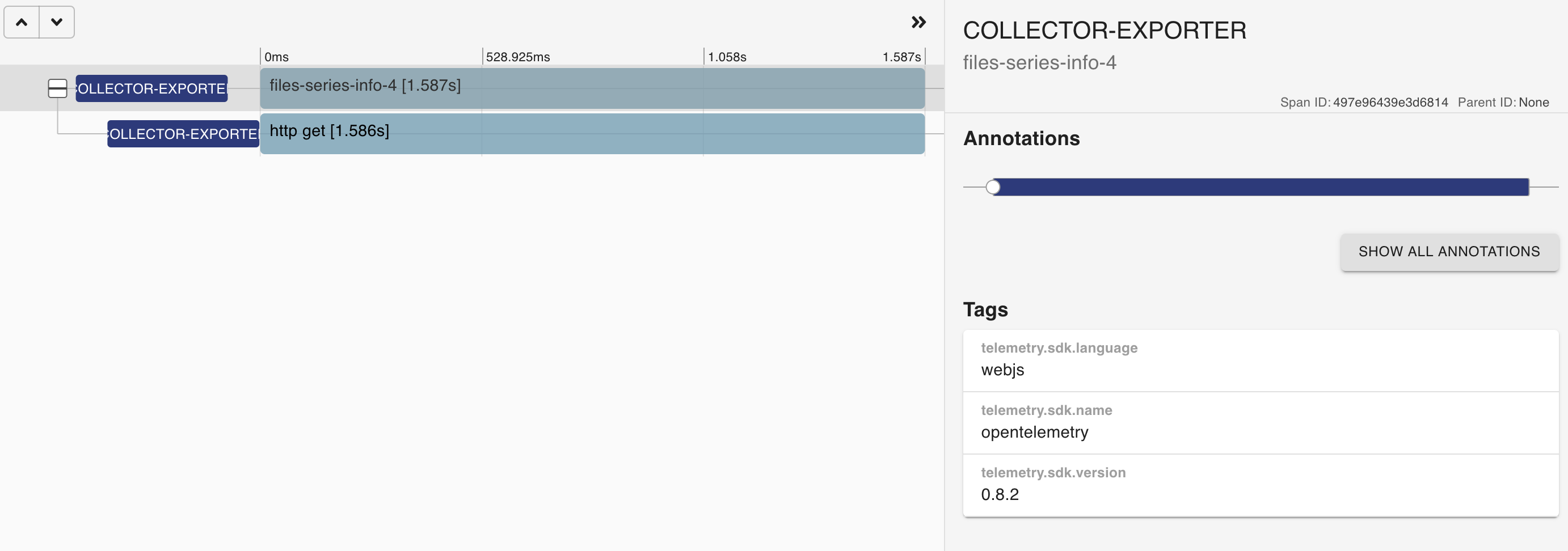Screen dimensions: 1568x551
Task: Click the telemetry.sdk.name tag row
Action: [x=1260, y=423]
